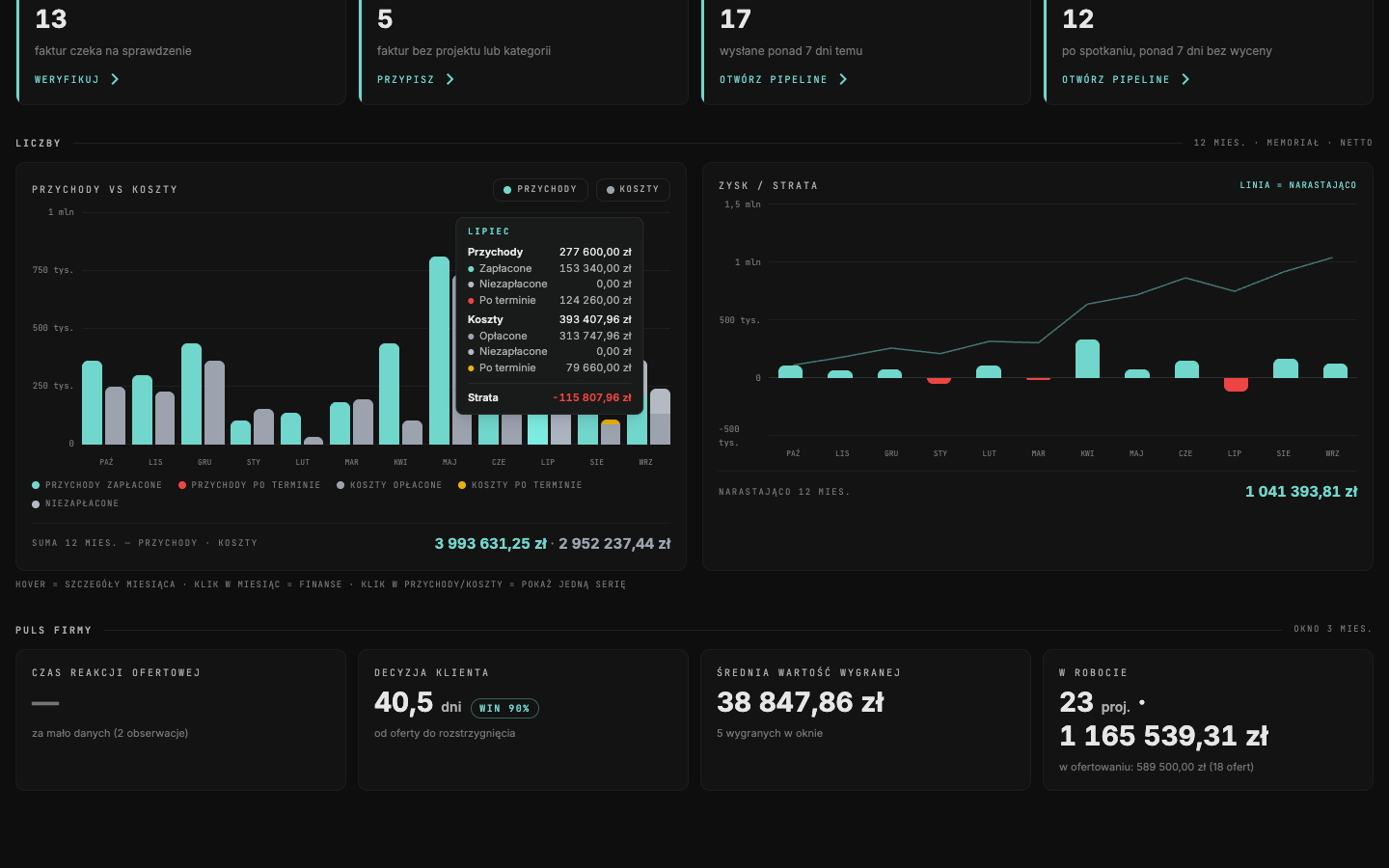Click the LINIA = NARASTAJĄCO label
Viewport: 1389px width, 868px height.
(x=1298, y=185)
